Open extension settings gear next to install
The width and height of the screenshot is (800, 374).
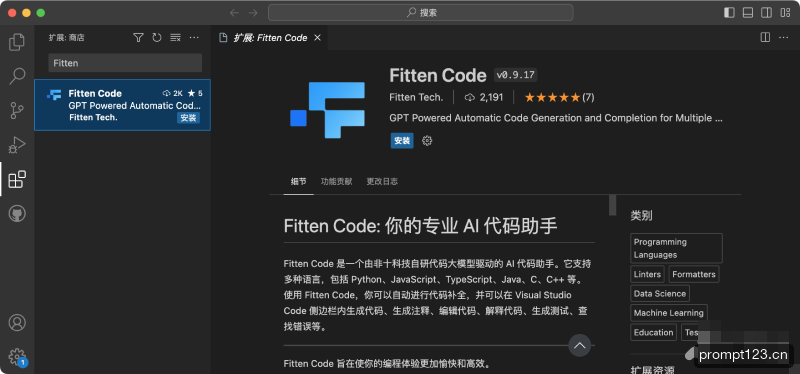pyautogui.click(x=427, y=141)
